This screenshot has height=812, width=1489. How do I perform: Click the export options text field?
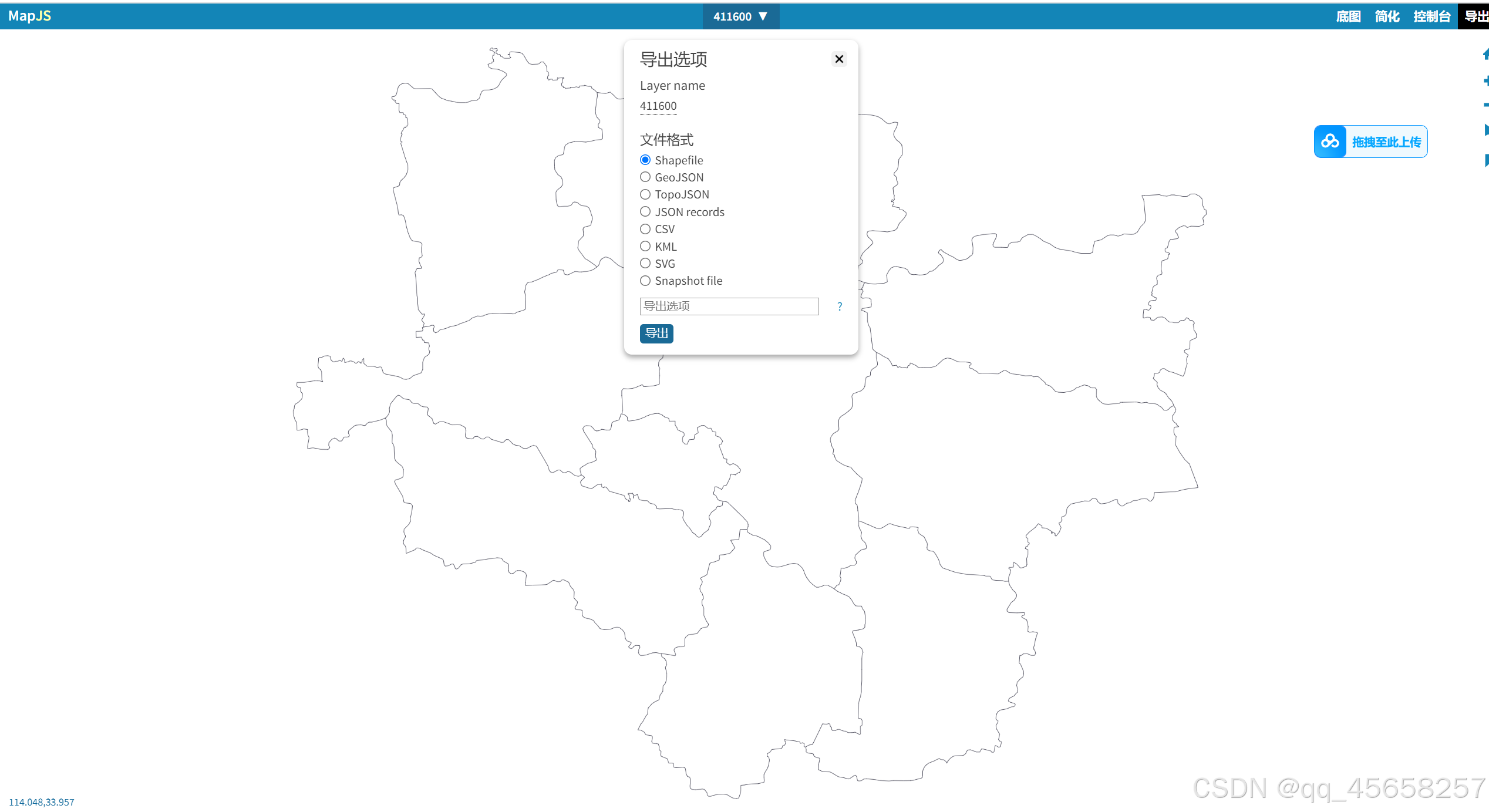[729, 306]
